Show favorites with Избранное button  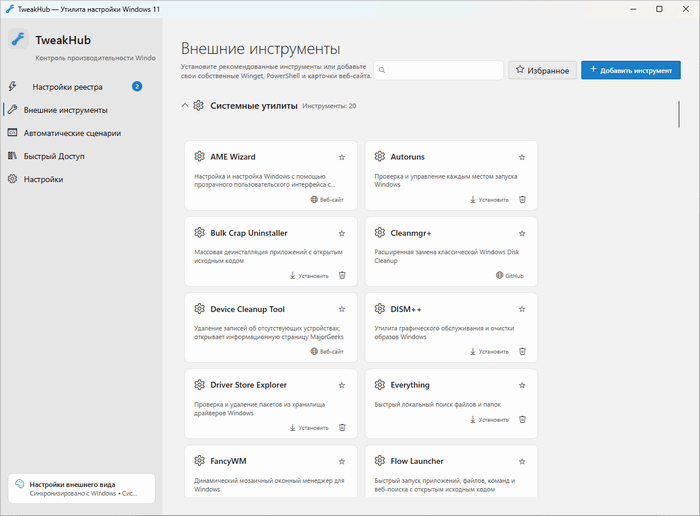[542, 70]
